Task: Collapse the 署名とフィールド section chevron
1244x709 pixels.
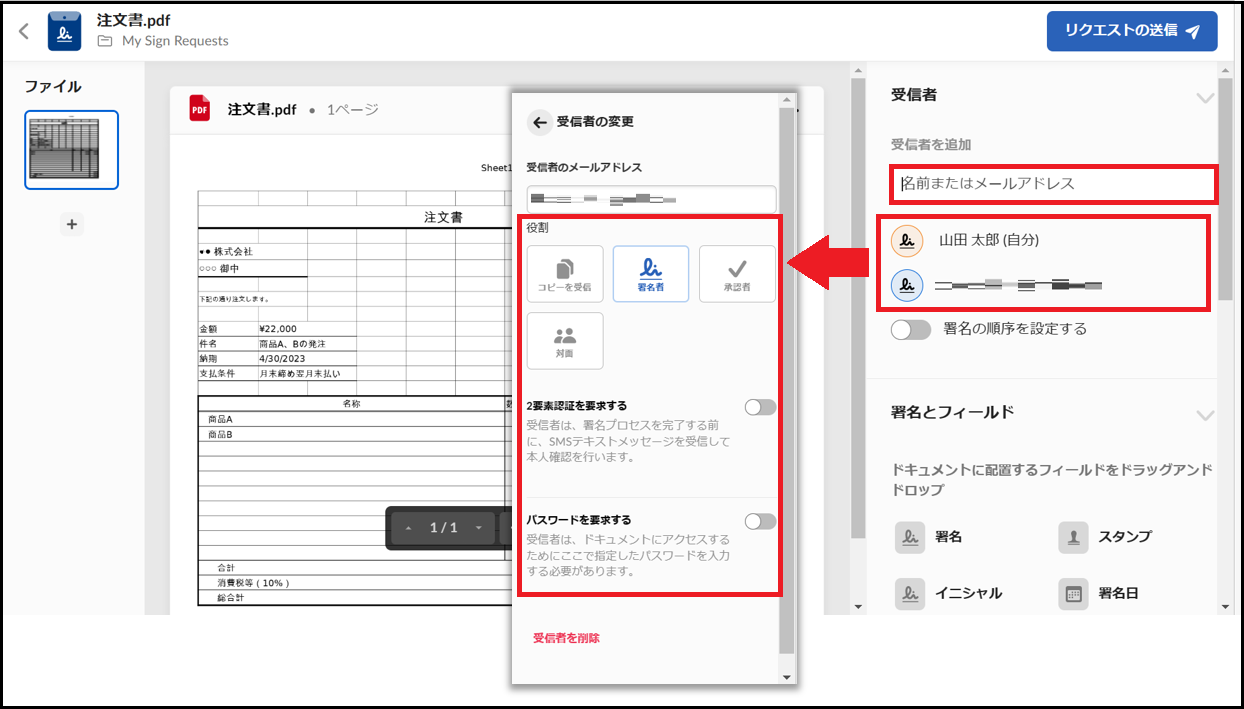Action: [x=1205, y=414]
